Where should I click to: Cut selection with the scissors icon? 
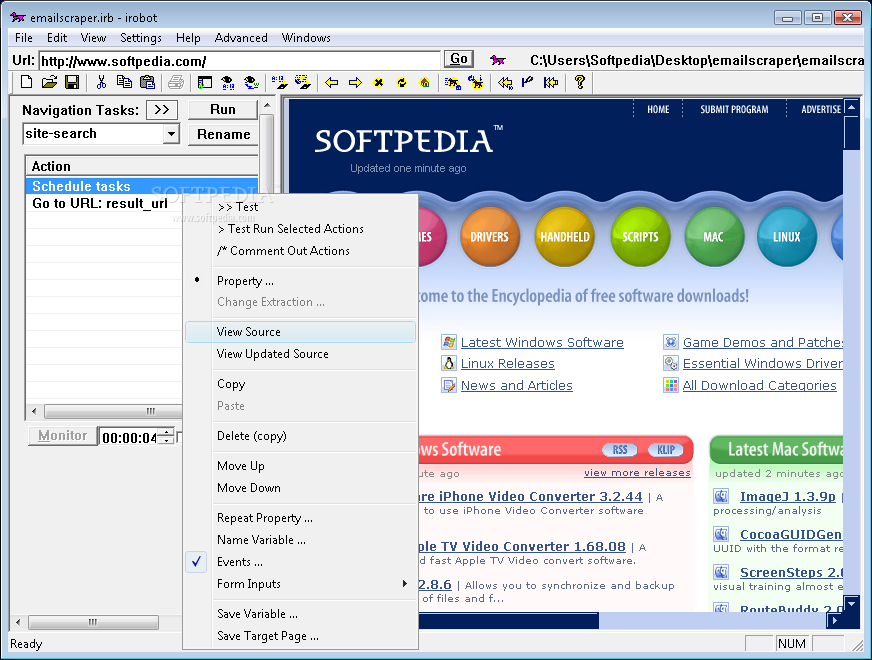pos(101,82)
